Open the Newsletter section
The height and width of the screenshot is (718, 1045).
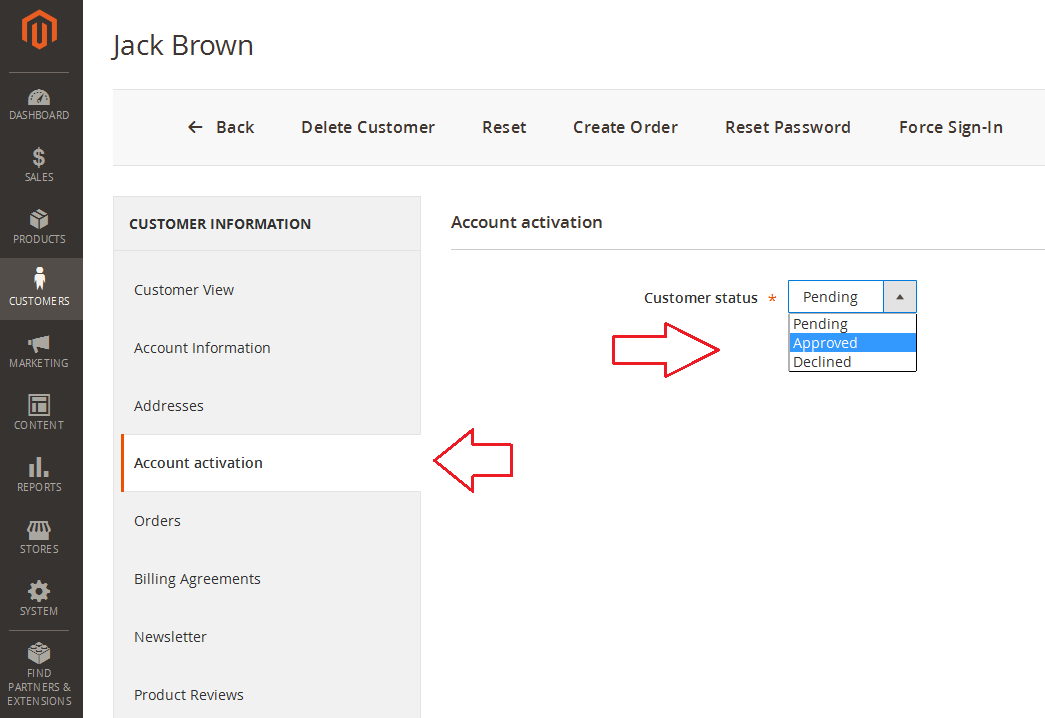tap(170, 636)
